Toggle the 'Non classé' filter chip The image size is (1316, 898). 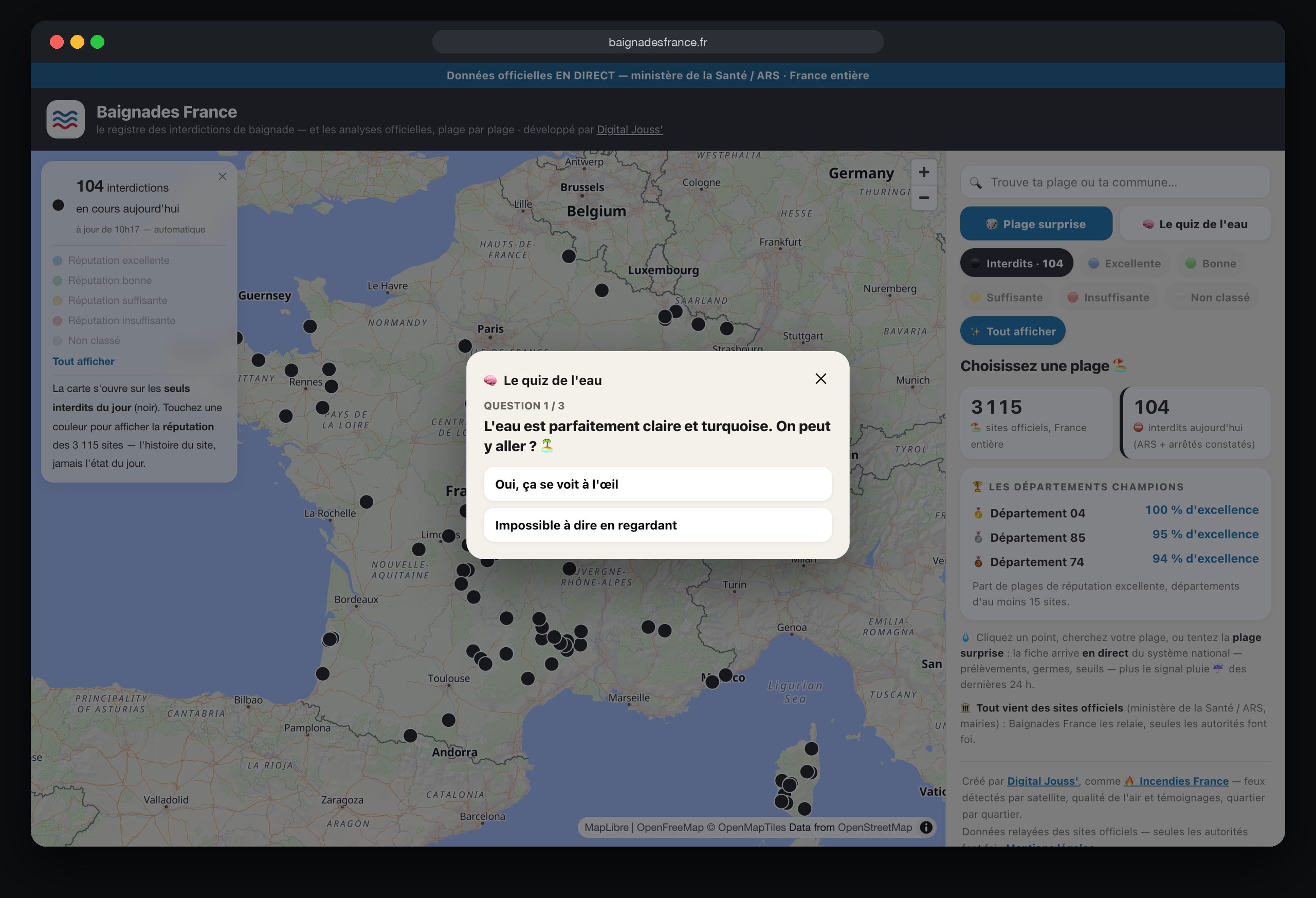click(1212, 297)
